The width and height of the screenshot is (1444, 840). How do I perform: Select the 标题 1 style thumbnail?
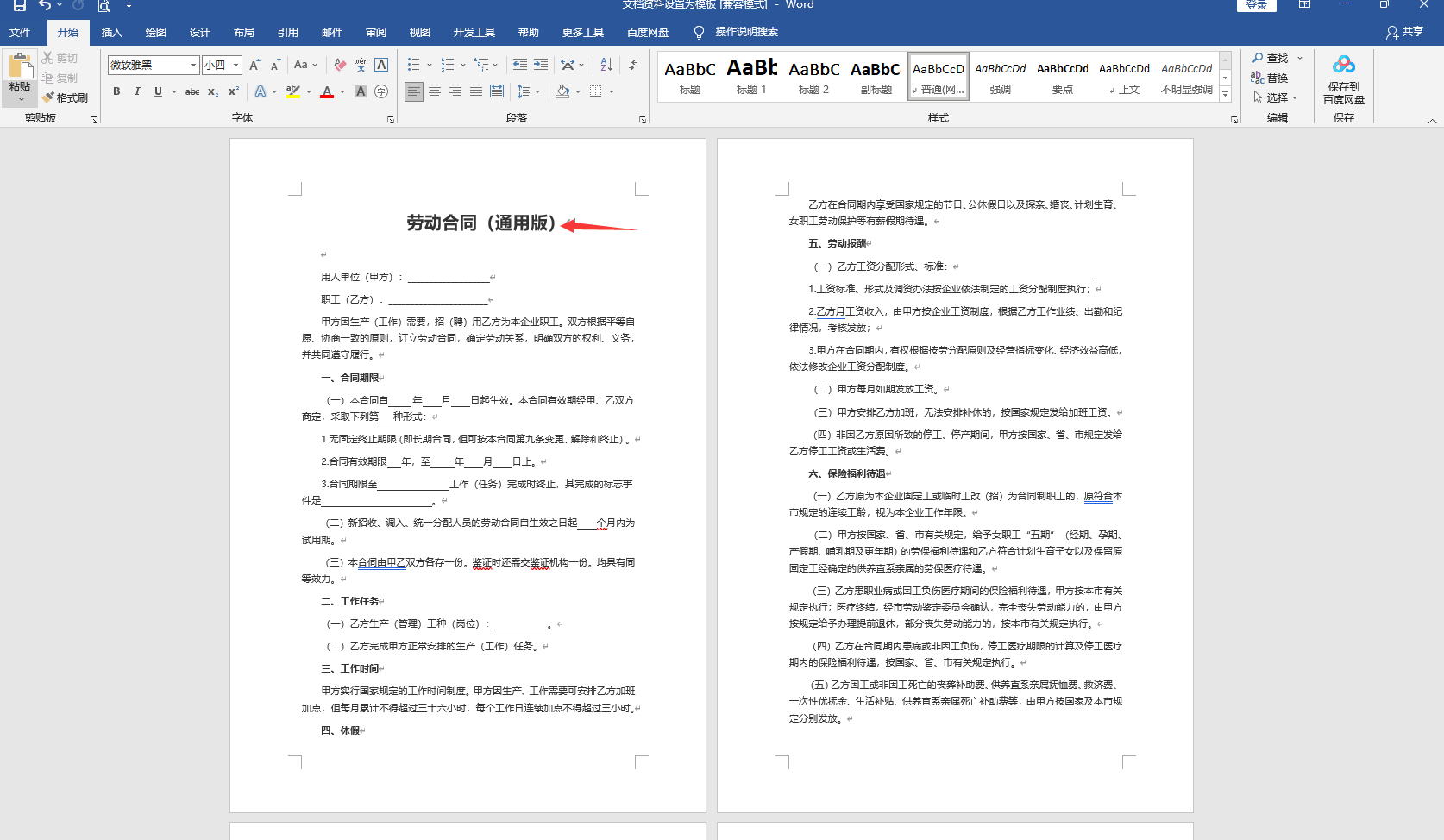click(751, 75)
